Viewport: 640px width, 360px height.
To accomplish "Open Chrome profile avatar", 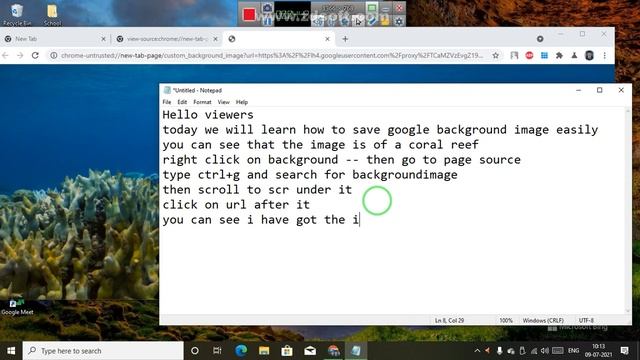I will [x=589, y=55].
